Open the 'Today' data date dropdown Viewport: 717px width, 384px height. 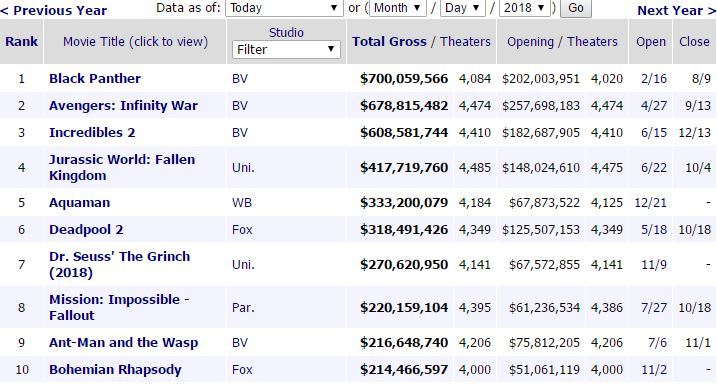[284, 8]
